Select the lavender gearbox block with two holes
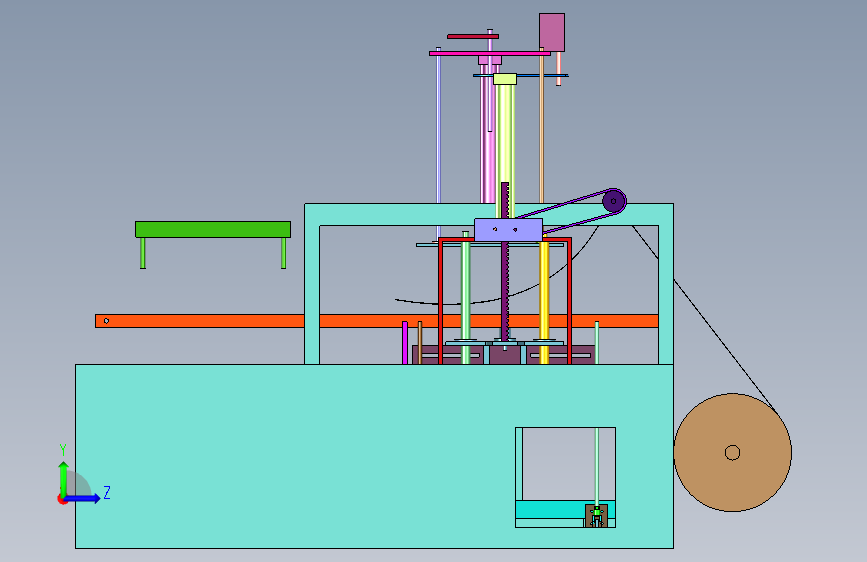The image size is (867, 562). [508, 230]
